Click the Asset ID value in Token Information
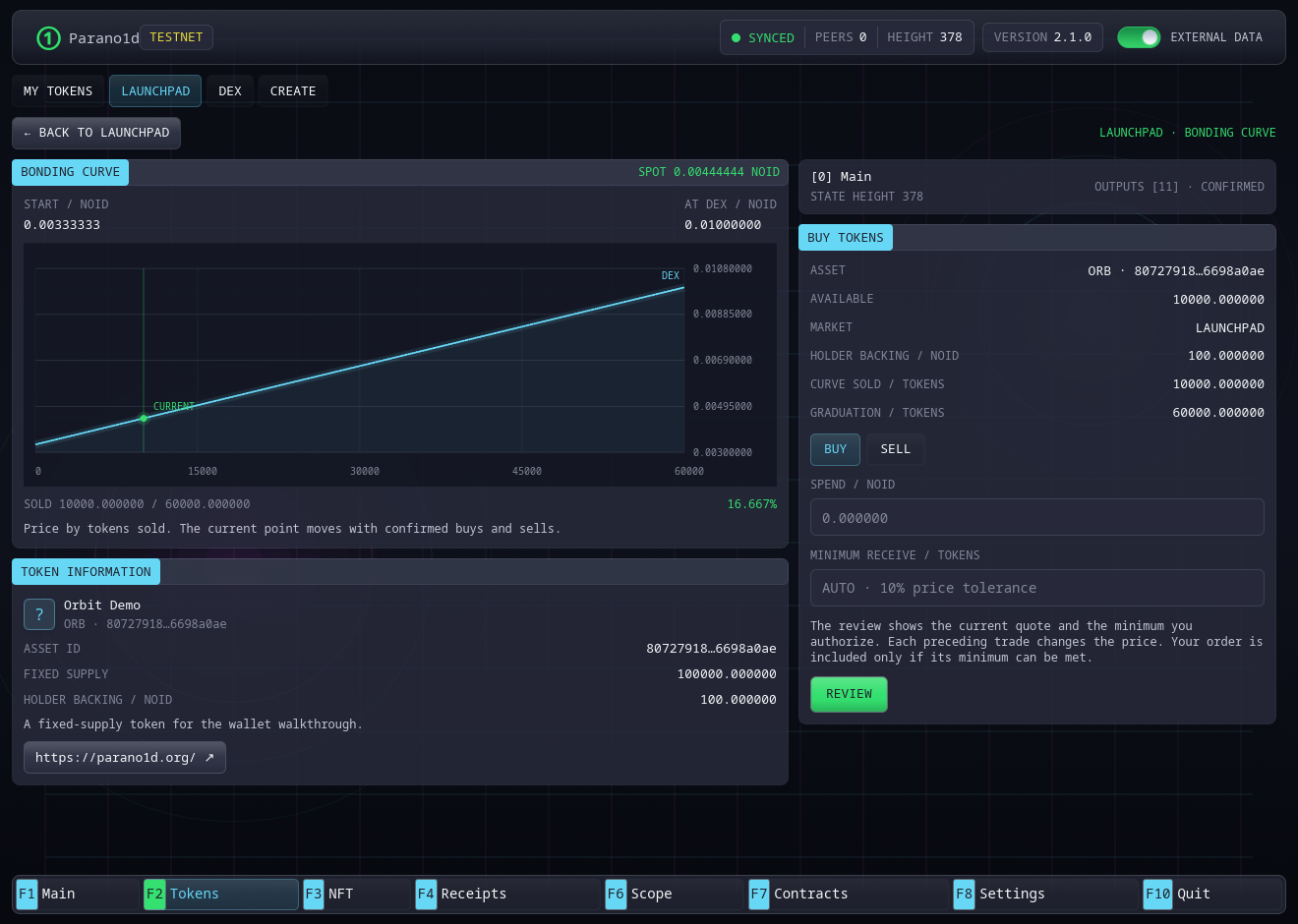This screenshot has width=1298, height=924. [x=711, y=649]
